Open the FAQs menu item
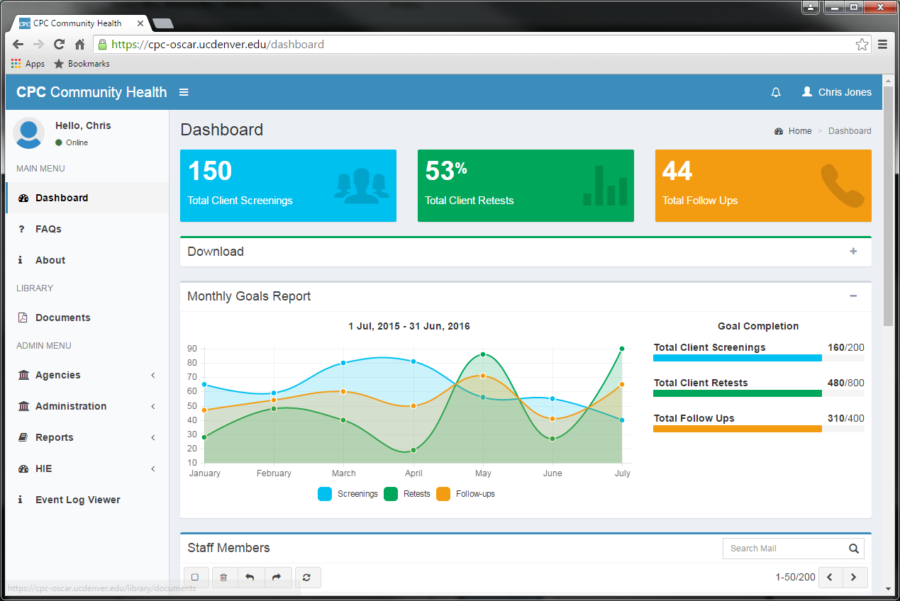This screenshot has width=900, height=601. coord(48,229)
